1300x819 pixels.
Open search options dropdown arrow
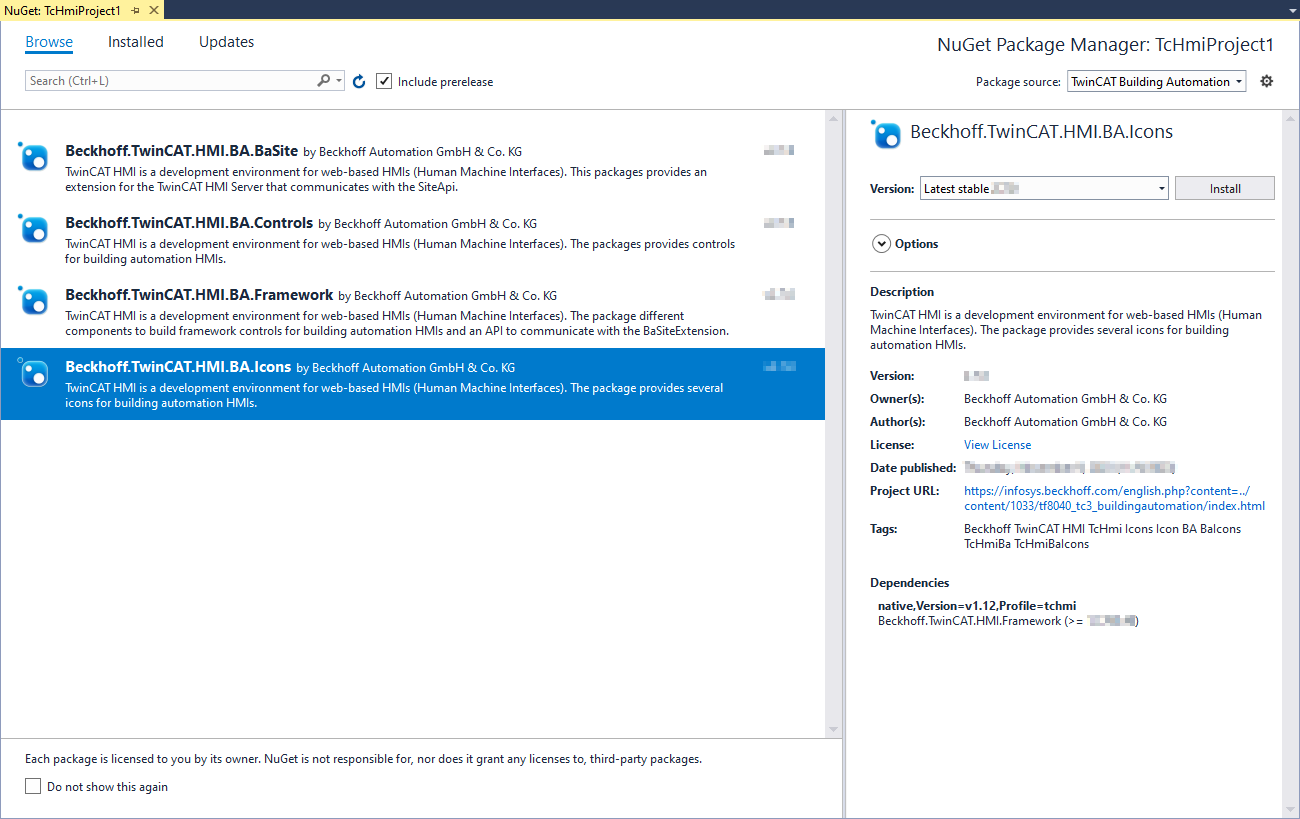click(340, 81)
